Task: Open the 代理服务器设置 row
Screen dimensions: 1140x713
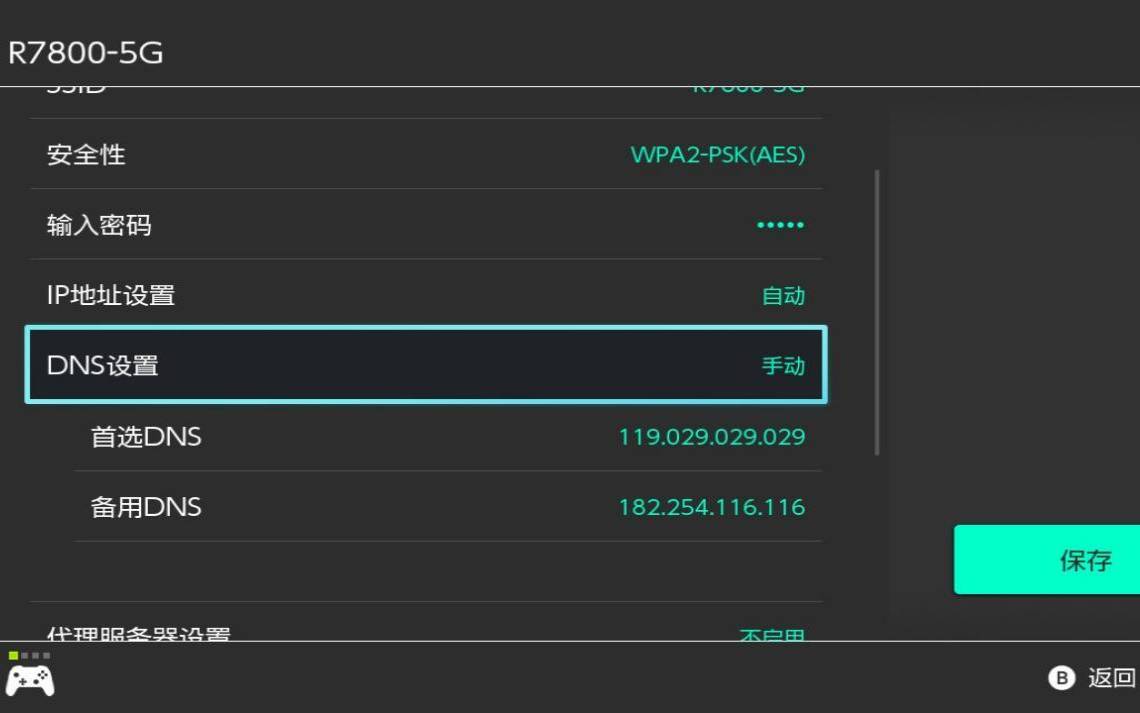Action: pyautogui.click(x=425, y=632)
